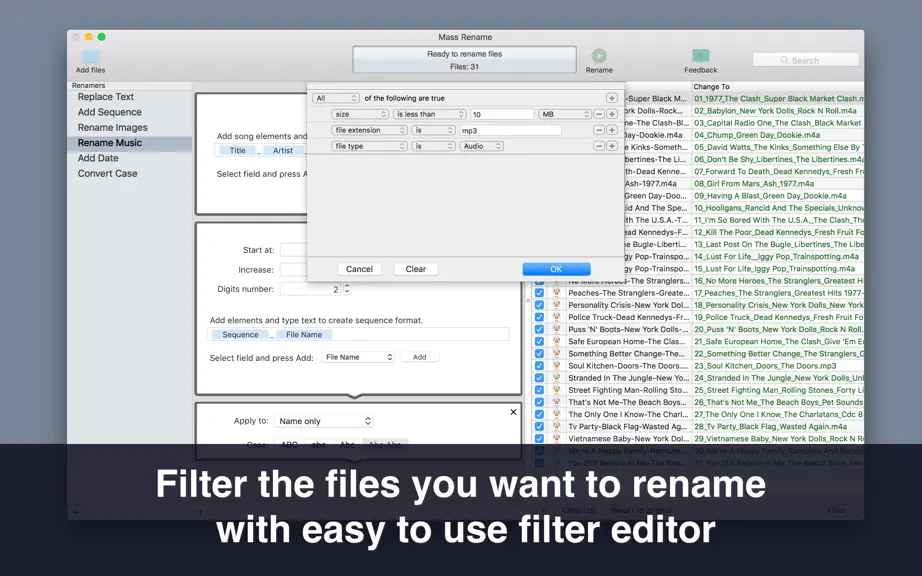This screenshot has height=576, width=922.
Task: Close the Convert Case panel with X
Action: click(x=513, y=412)
